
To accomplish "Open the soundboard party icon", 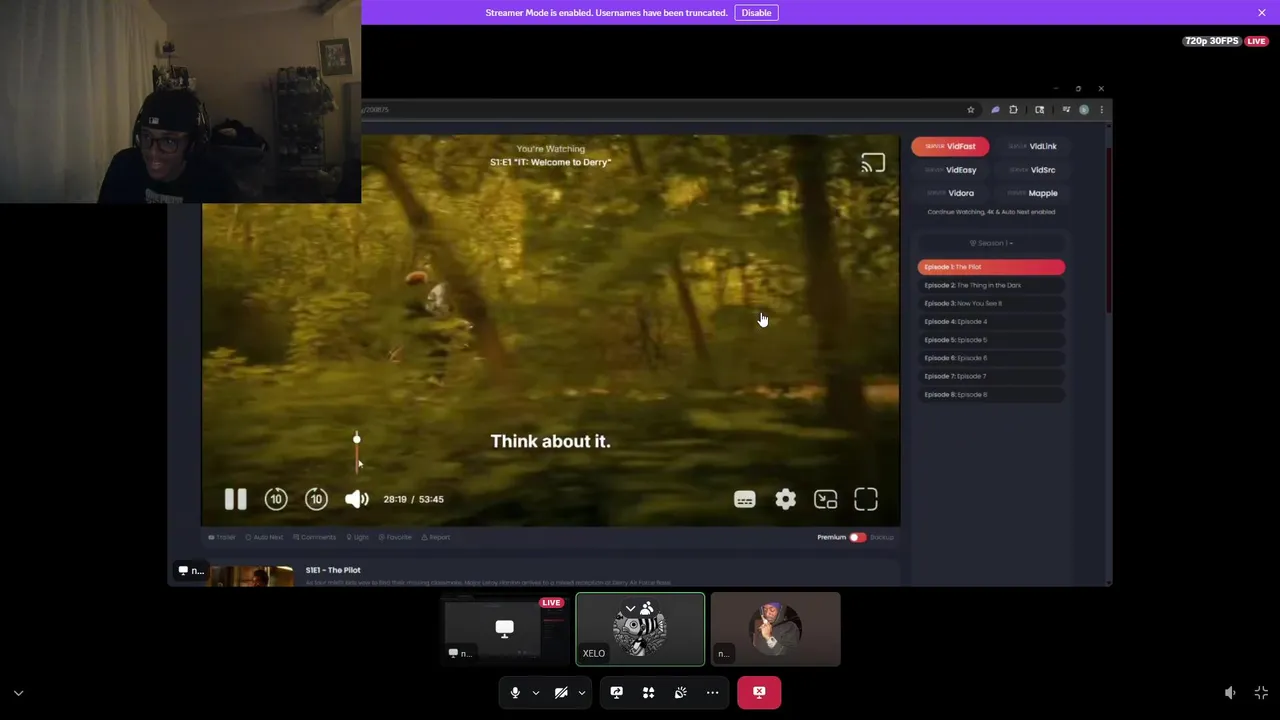I will point(680,692).
